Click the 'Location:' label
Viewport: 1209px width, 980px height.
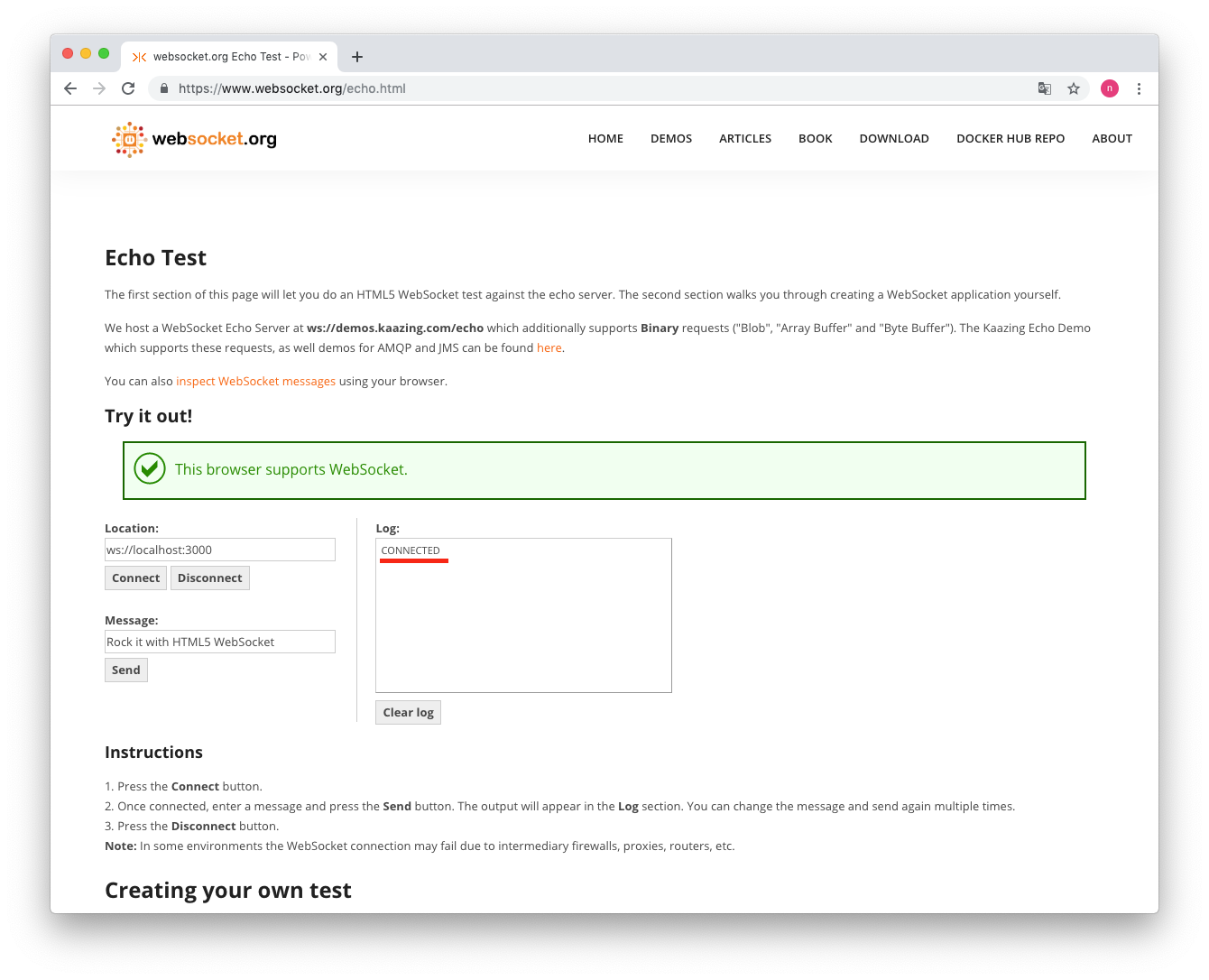pos(132,529)
